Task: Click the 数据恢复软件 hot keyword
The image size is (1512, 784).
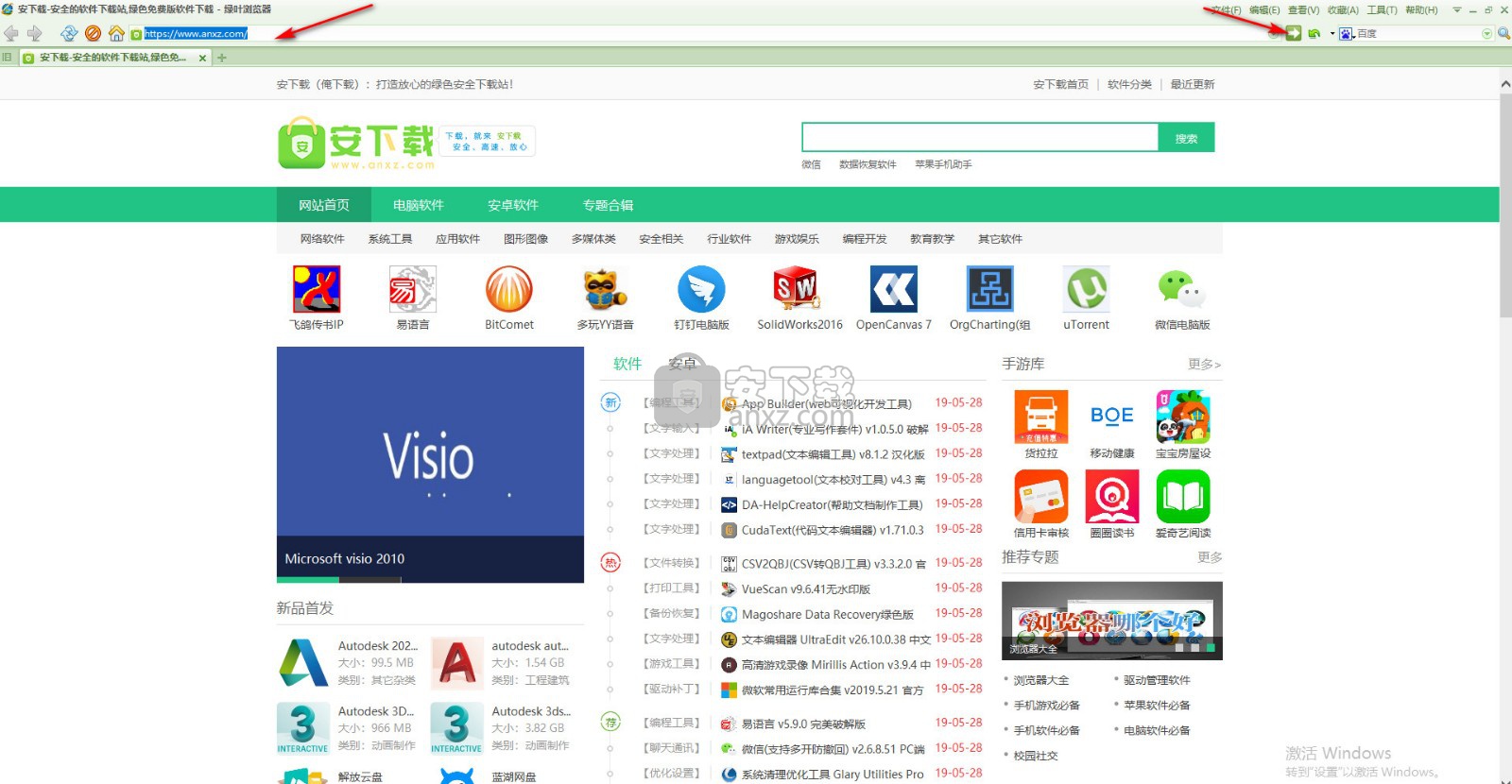Action: [x=868, y=165]
